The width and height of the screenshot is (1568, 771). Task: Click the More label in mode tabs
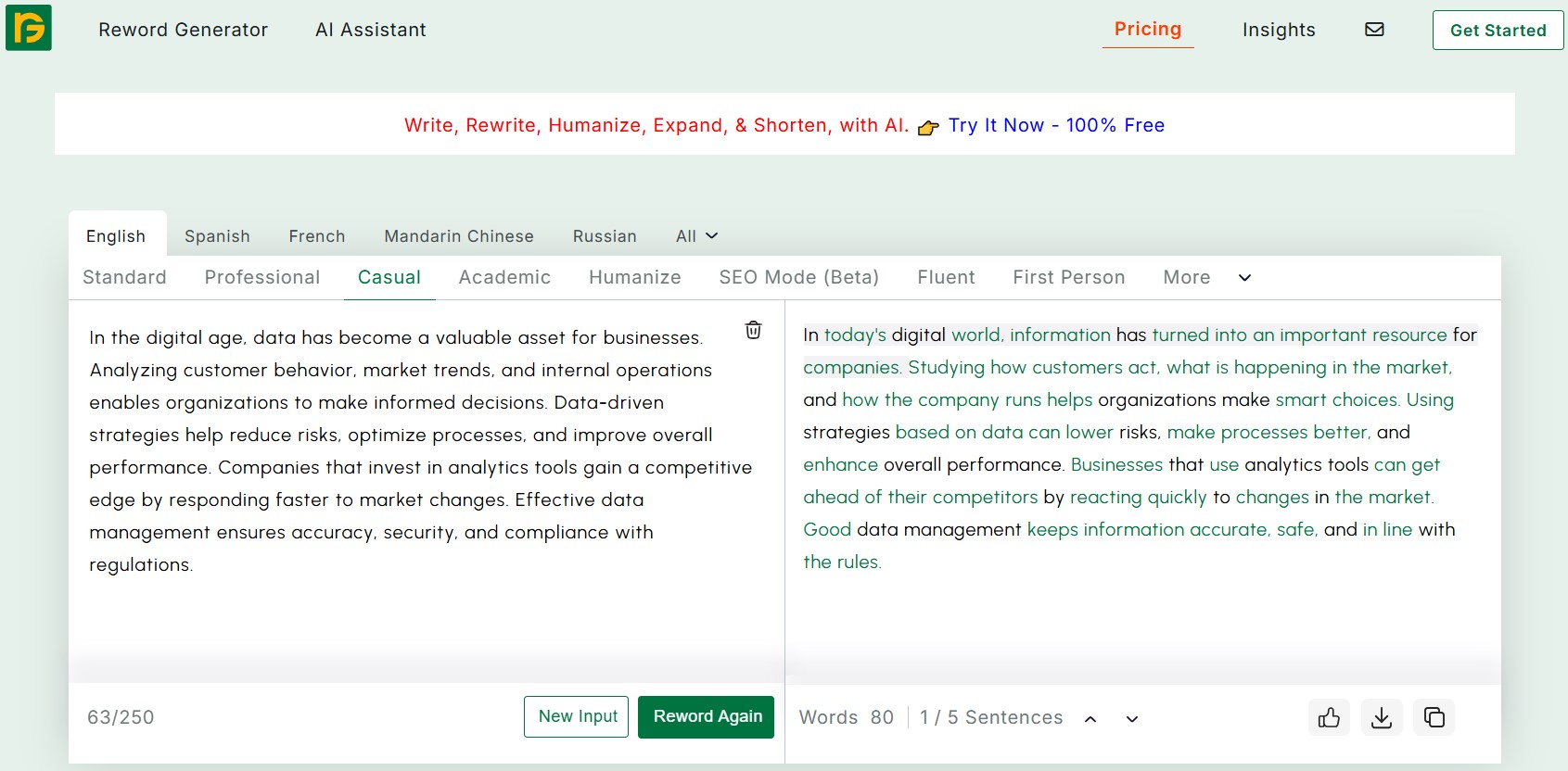pos(1187,277)
